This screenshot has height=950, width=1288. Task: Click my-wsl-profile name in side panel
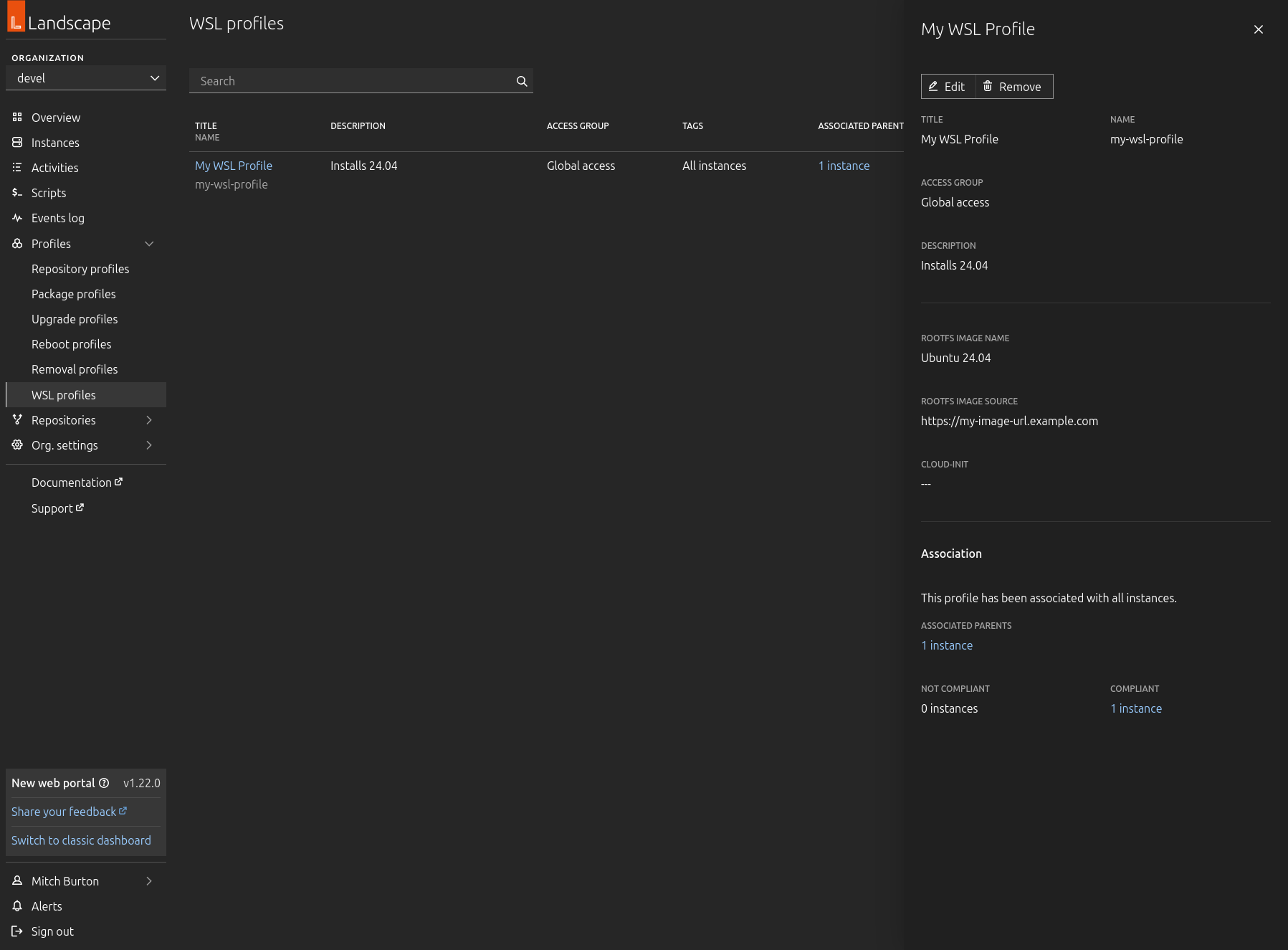click(1146, 139)
